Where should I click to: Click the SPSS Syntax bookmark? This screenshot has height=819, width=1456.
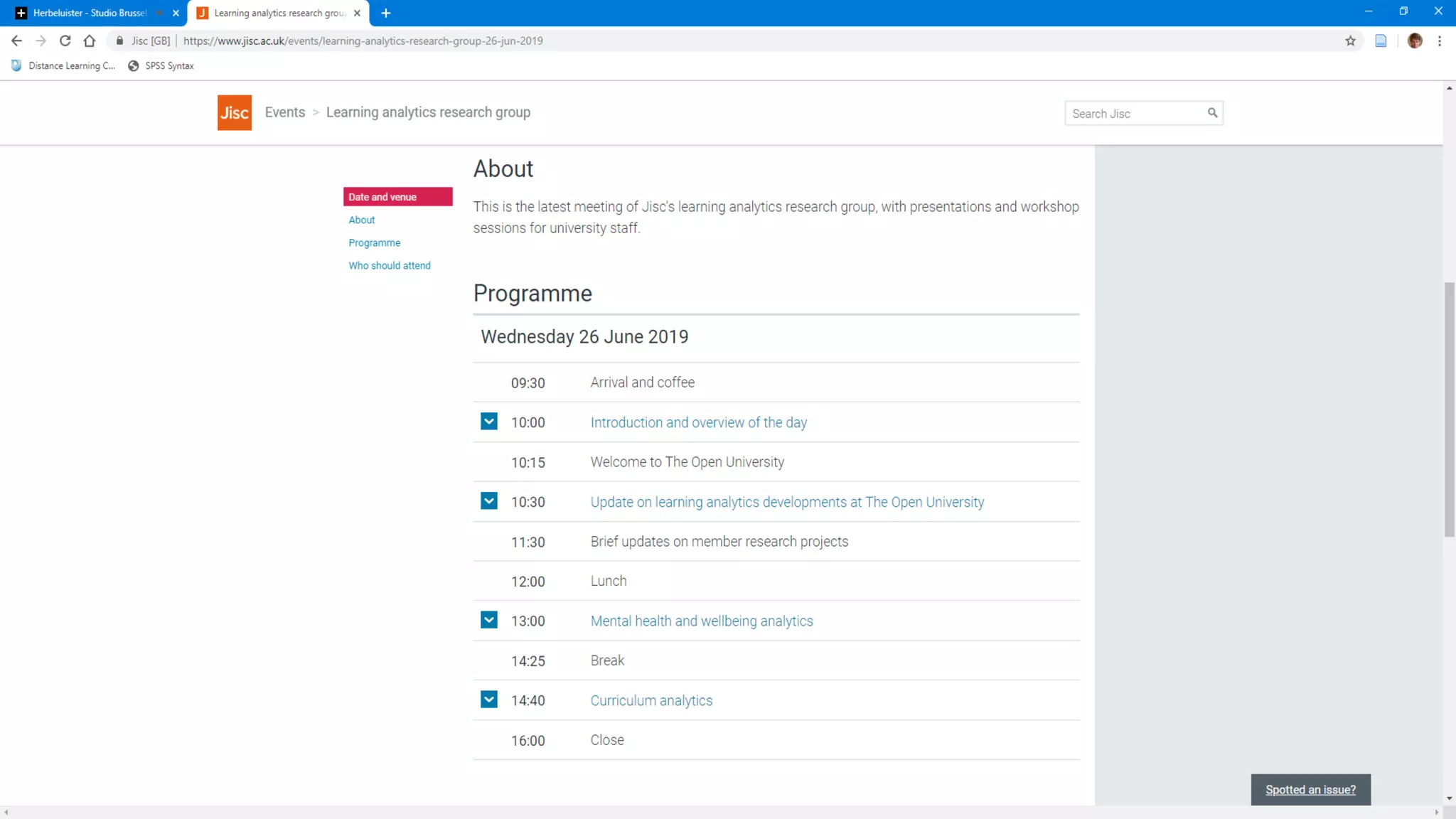coord(161,65)
